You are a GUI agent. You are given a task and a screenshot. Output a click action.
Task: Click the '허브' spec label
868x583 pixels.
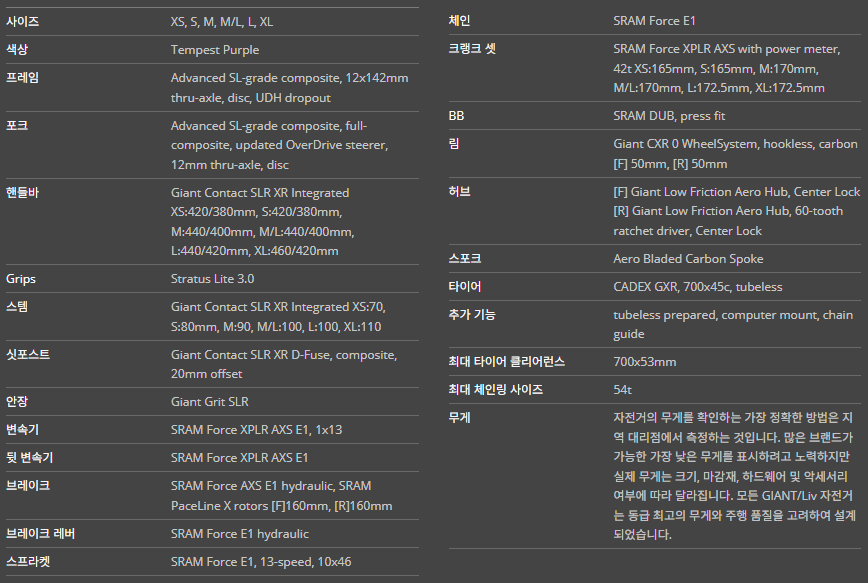coord(459,192)
